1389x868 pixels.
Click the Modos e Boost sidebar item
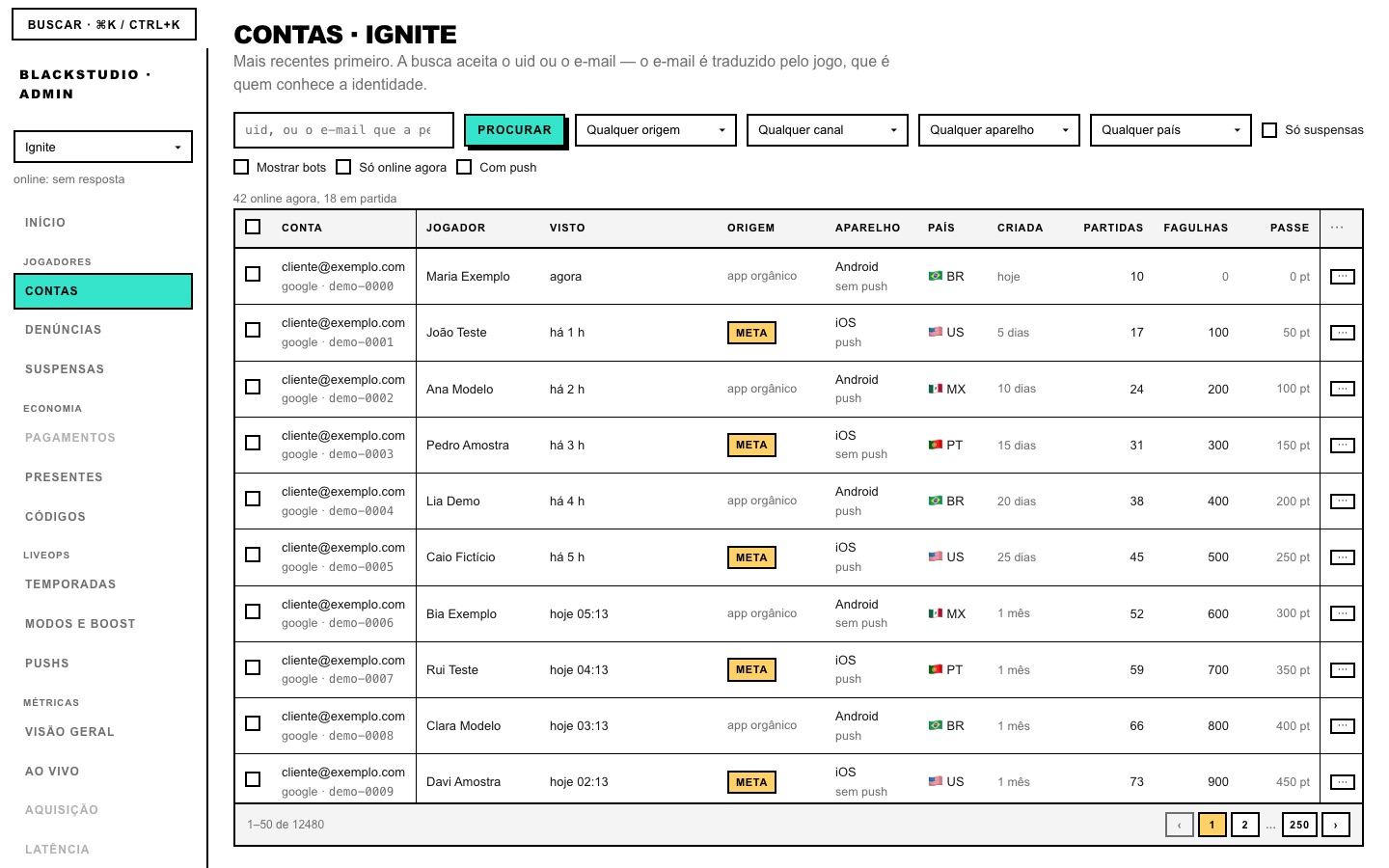[103, 624]
